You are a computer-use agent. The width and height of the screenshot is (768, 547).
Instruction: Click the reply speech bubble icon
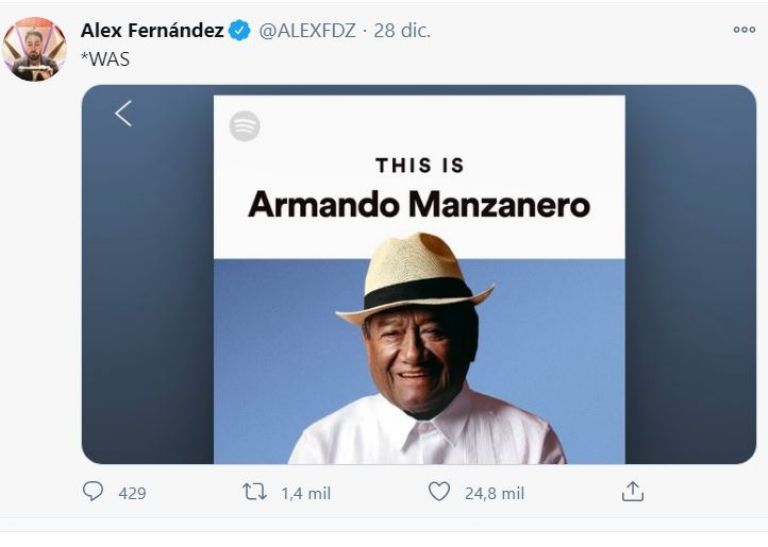coord(93,492)
